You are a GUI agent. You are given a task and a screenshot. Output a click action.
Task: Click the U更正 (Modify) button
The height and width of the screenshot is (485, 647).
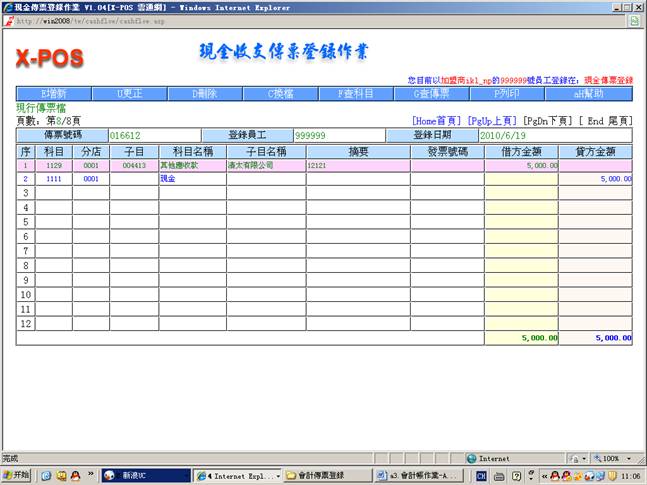click(131, 93)
